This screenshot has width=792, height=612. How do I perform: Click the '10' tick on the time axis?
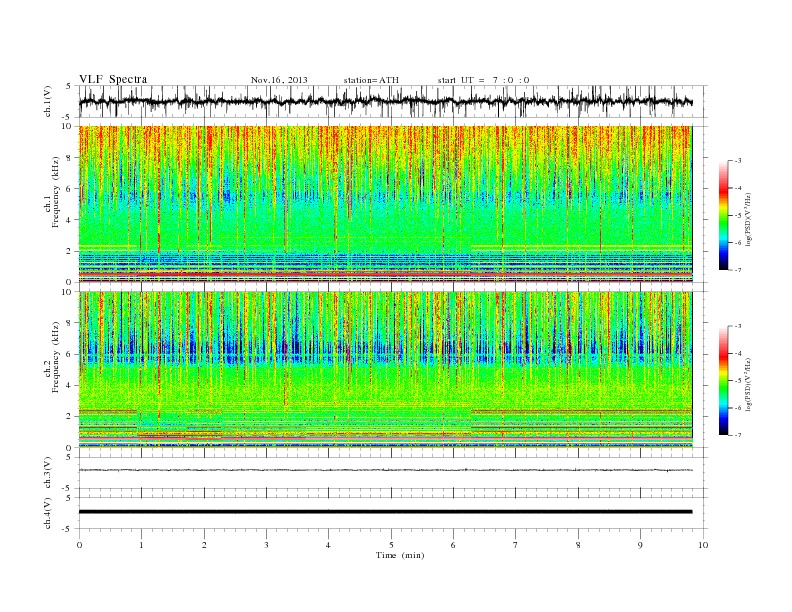[703, 545]
